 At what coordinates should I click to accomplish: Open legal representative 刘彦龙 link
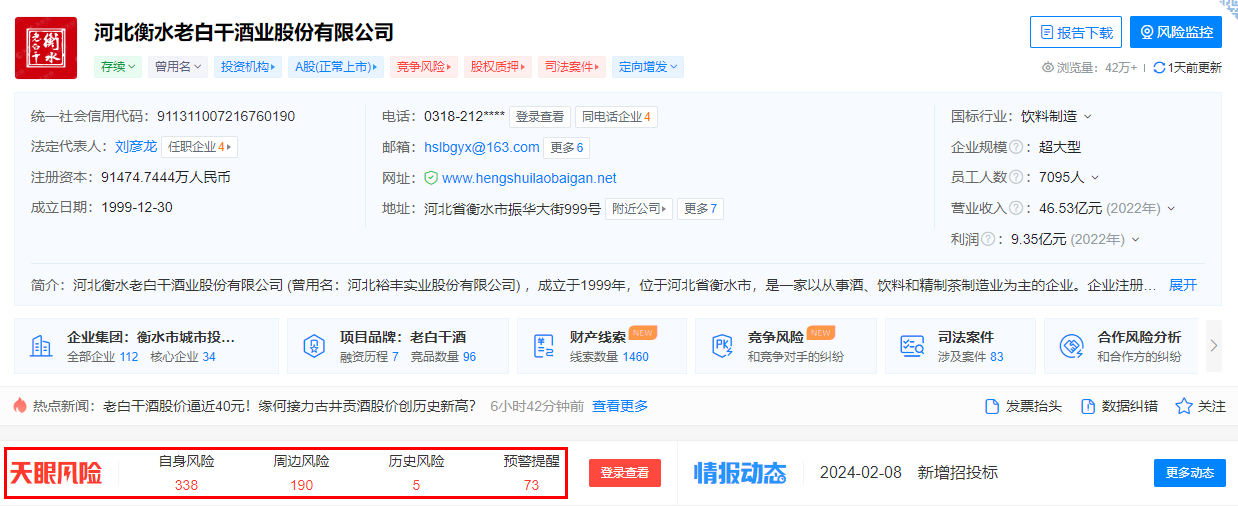[136, 146]
